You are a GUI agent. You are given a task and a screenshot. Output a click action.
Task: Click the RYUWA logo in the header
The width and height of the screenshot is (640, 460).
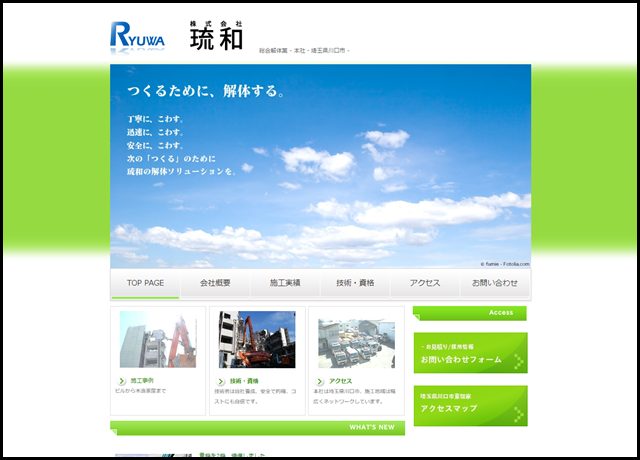[138, 35]
